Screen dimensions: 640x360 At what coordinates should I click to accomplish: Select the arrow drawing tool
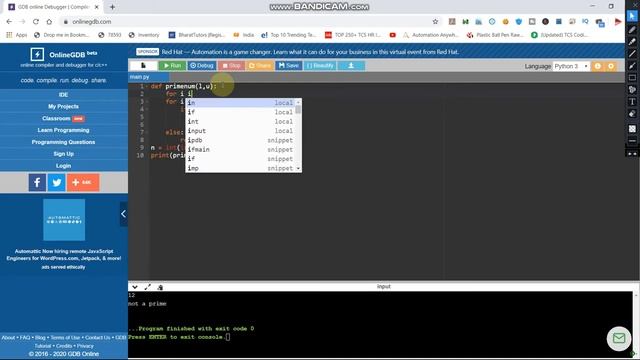pyautogui.click(x=632, y=66)
